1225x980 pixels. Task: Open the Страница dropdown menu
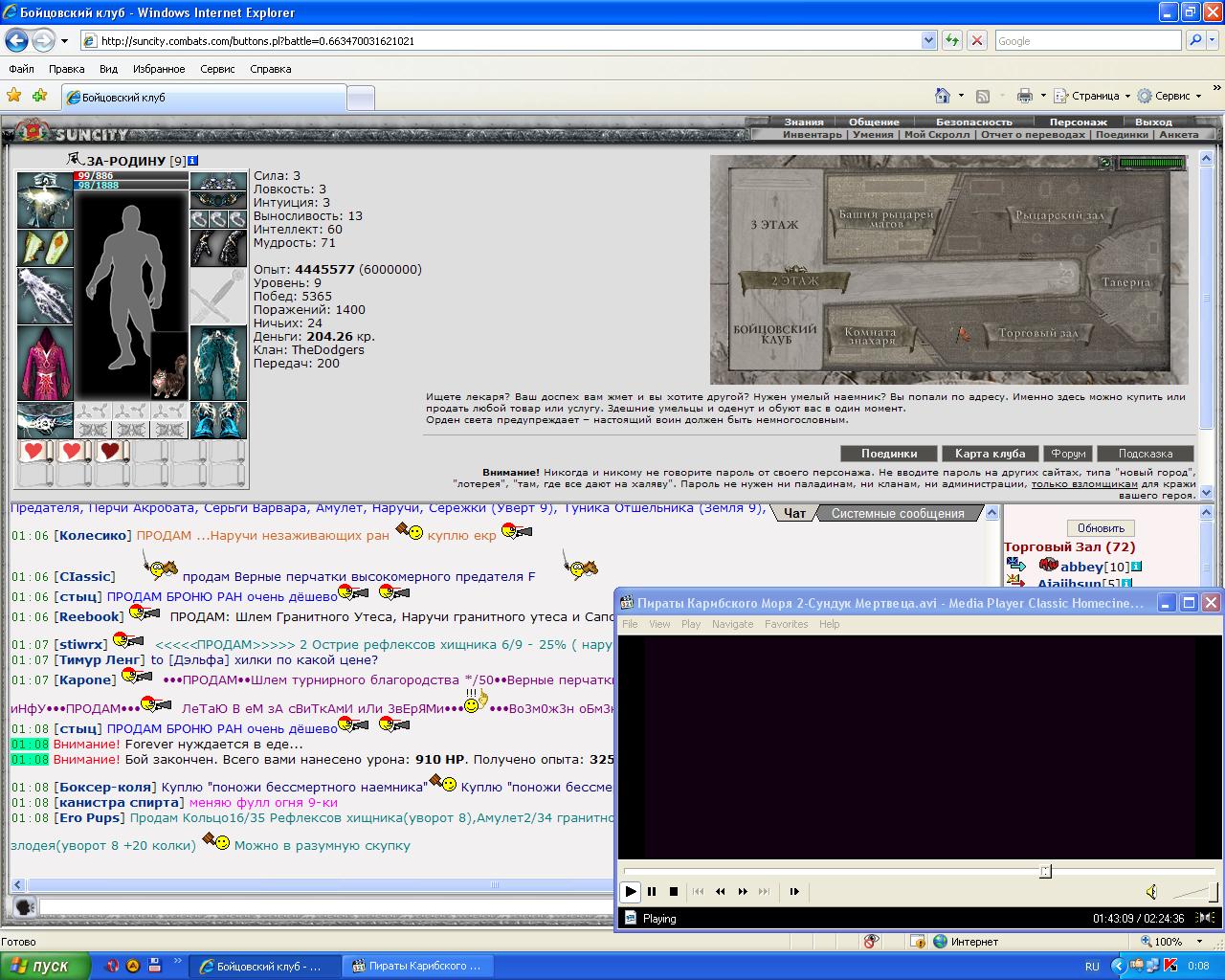point(1092,96)
